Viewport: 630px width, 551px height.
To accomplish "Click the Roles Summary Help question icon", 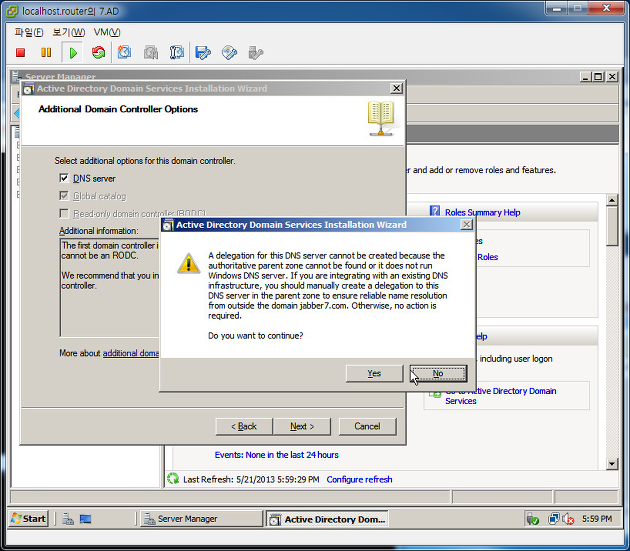I will tap(435, 211).
